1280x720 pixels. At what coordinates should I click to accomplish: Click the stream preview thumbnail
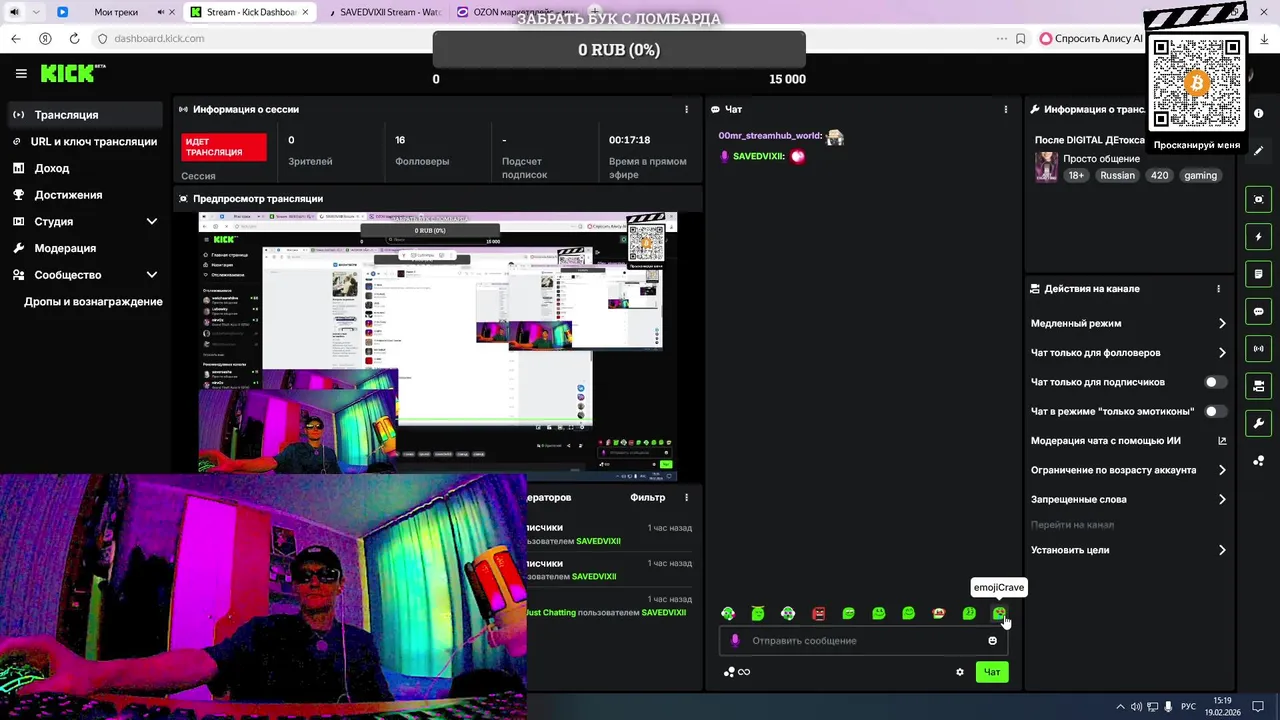pos(438,345)
